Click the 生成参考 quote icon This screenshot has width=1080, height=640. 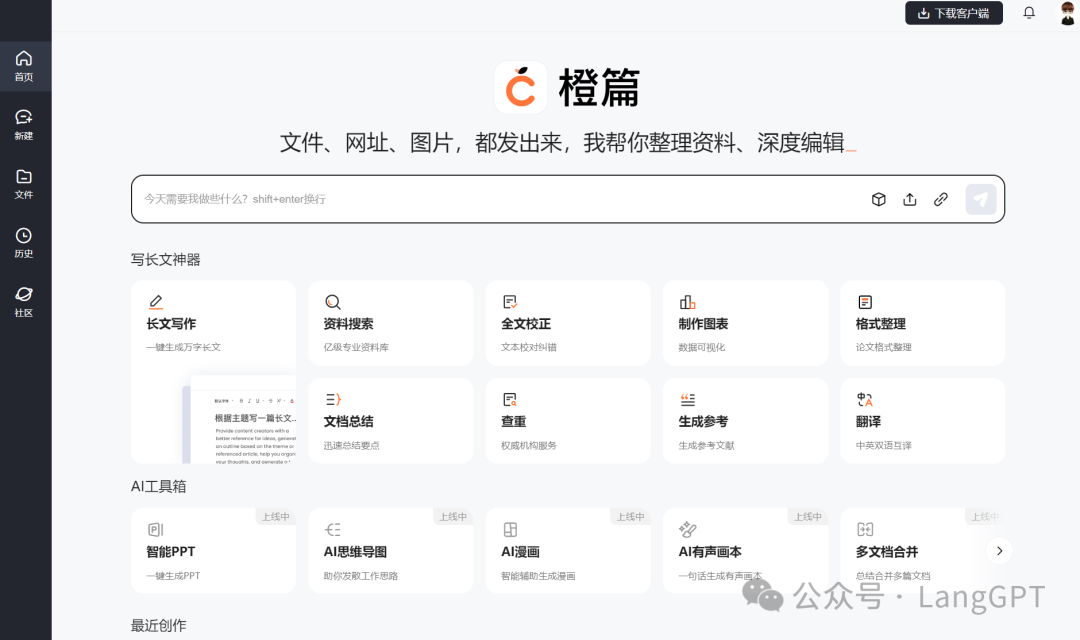(687, 400)
